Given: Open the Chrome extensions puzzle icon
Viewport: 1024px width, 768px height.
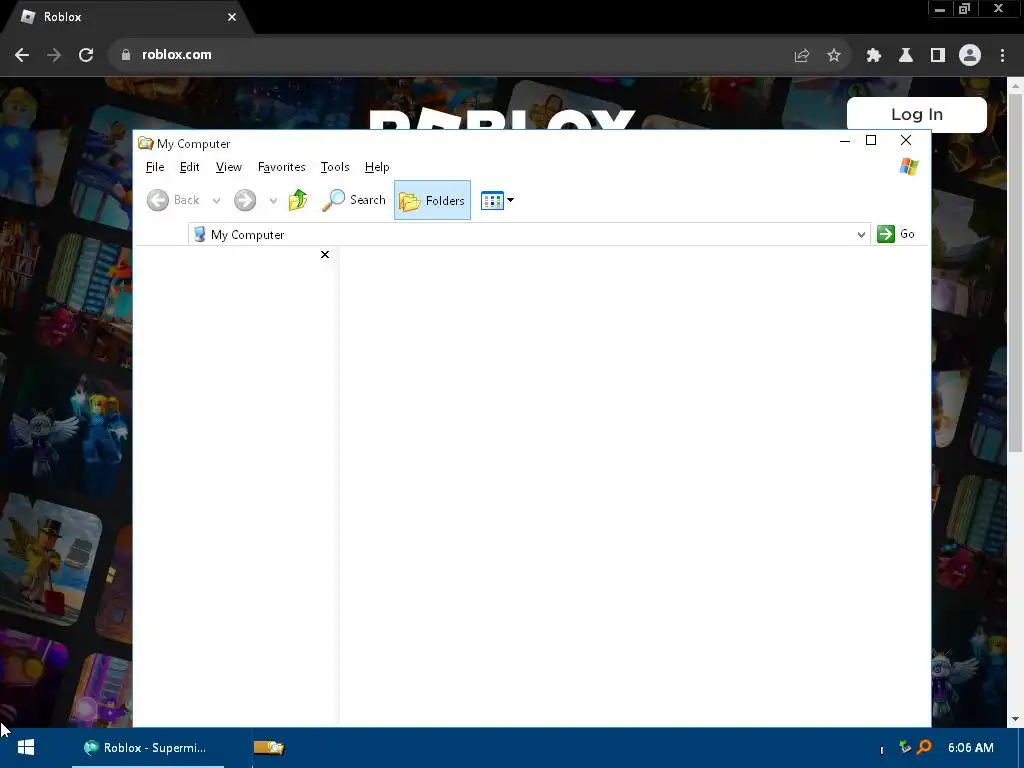Looking at the screenshot, I should tap(873, 56).
